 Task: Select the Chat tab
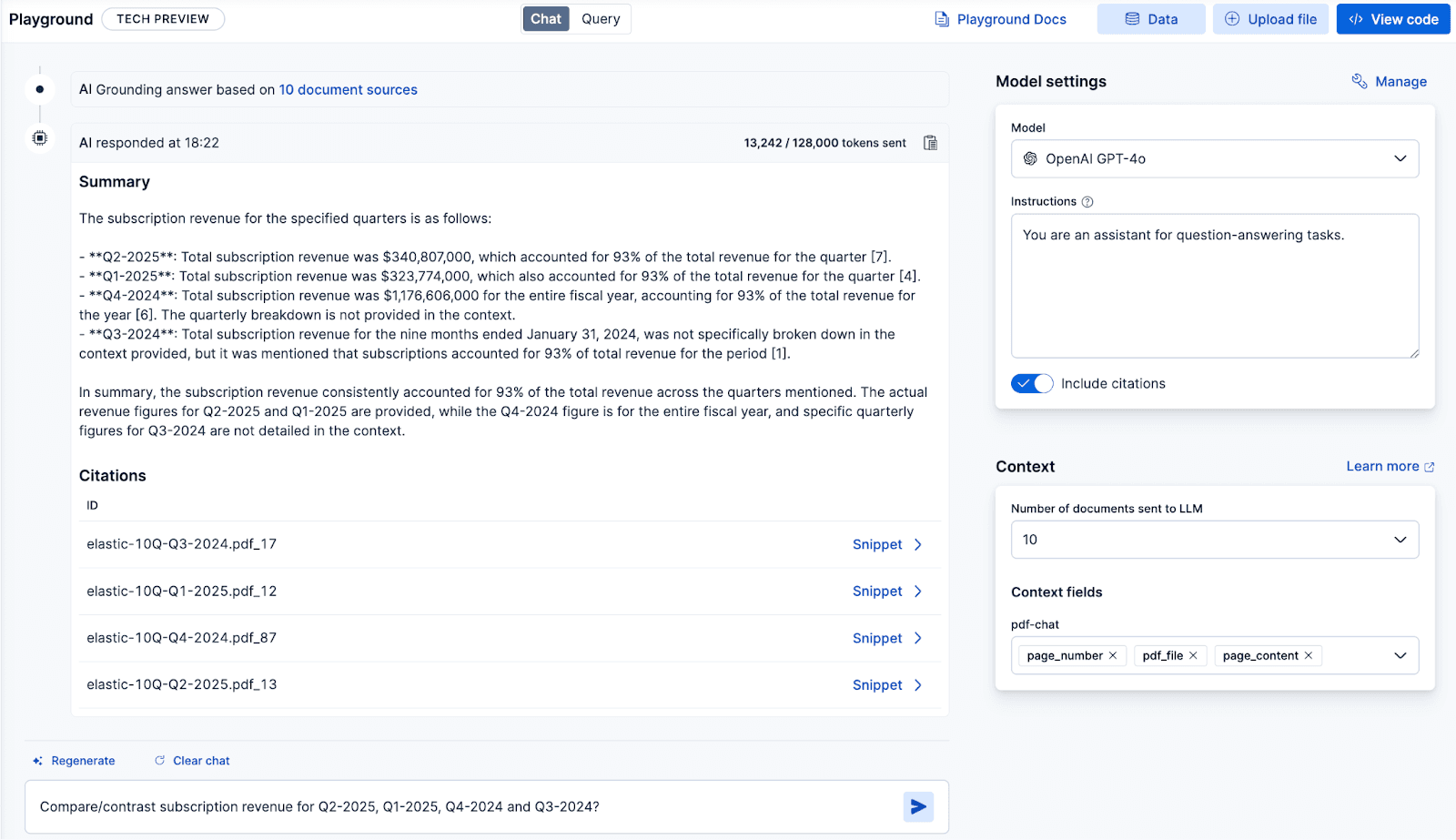pyautogui.click(x=546, y=19)
